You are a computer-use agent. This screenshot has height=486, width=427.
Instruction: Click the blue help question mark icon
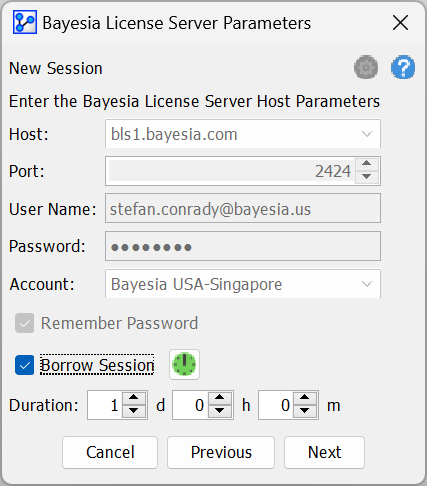point(403,67)
